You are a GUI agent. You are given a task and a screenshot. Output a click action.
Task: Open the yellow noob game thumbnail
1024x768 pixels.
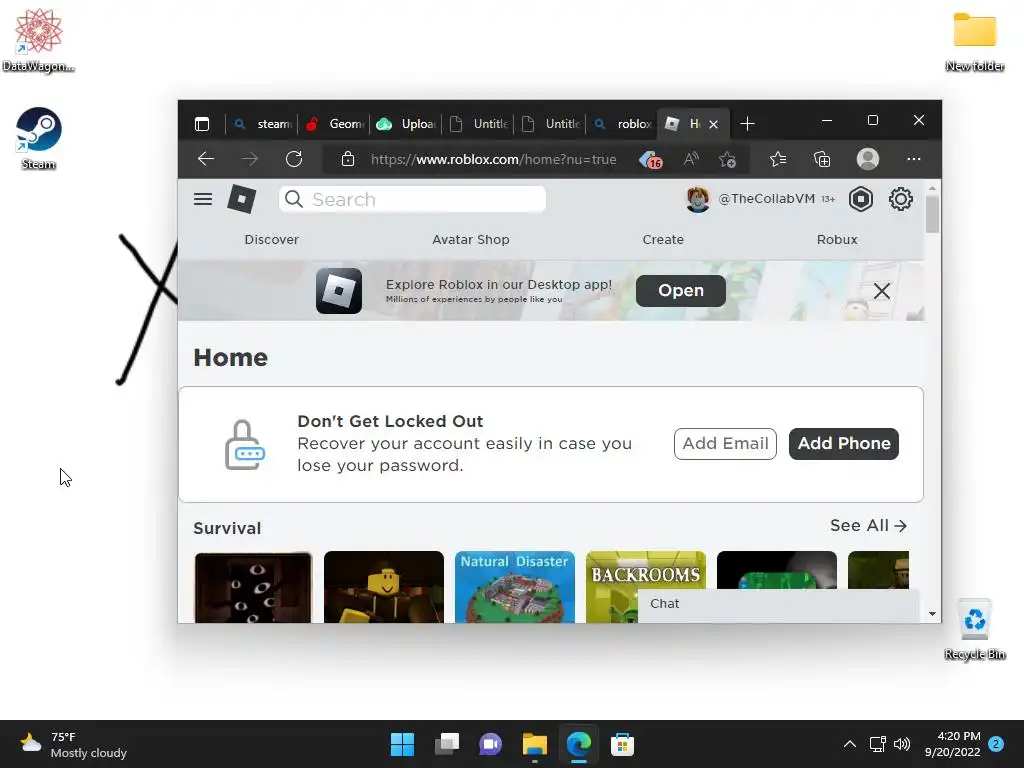pyautogui.click(x=384, y=586)
